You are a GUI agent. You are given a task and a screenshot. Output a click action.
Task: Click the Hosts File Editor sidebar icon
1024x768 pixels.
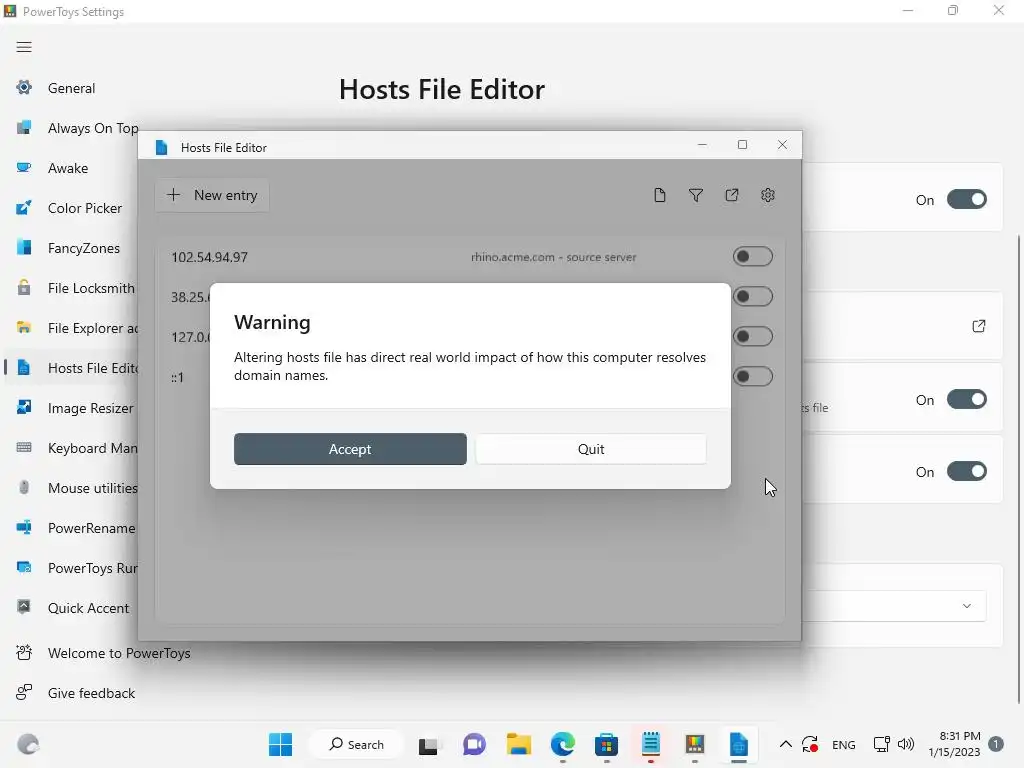(x=24, y=368)
